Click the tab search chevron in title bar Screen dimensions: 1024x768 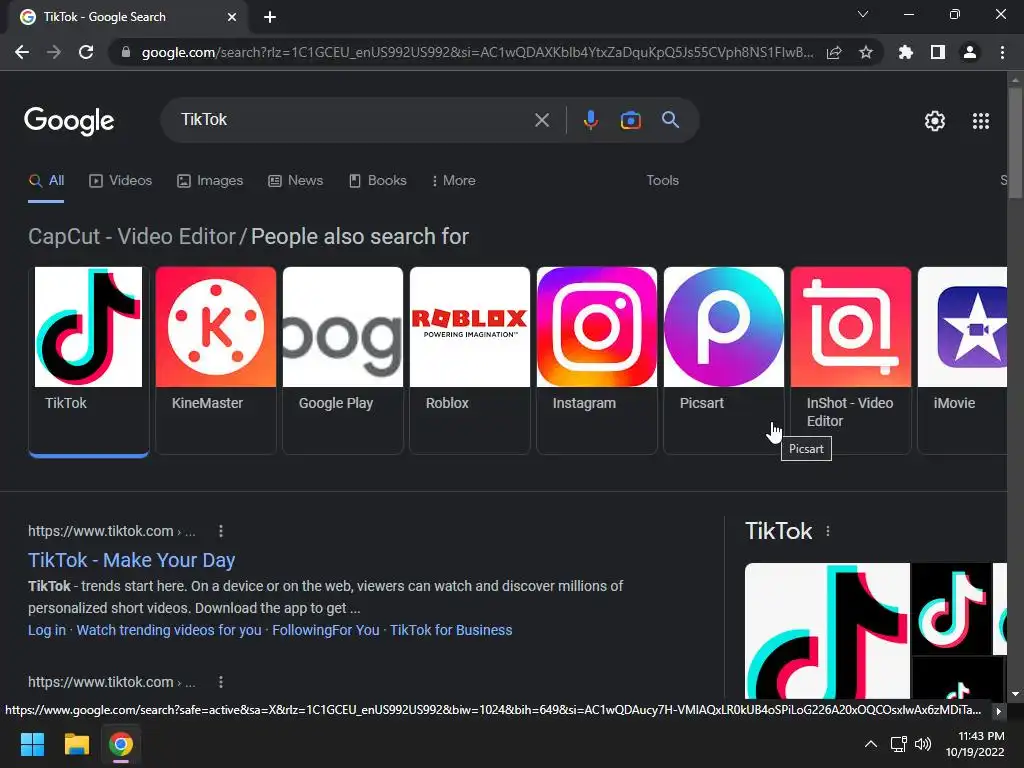(863, 14)
